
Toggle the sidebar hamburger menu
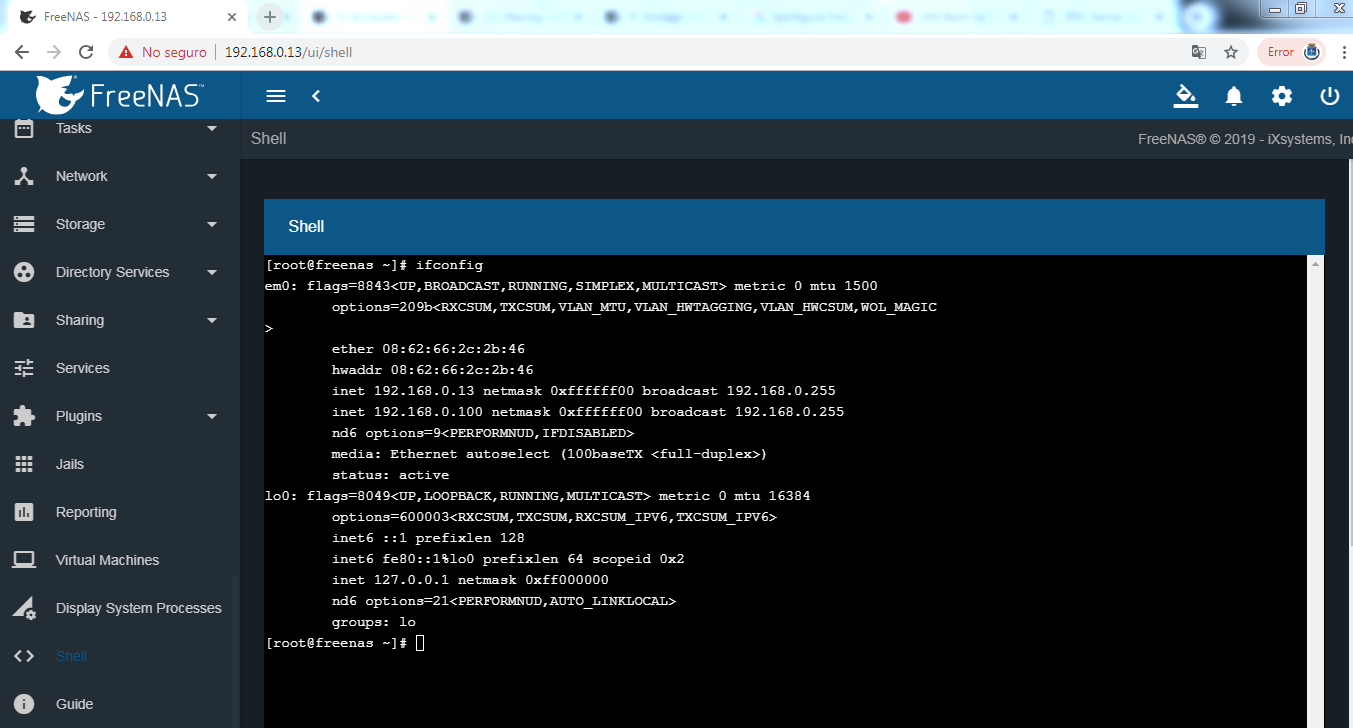click(x=276, y=96)
